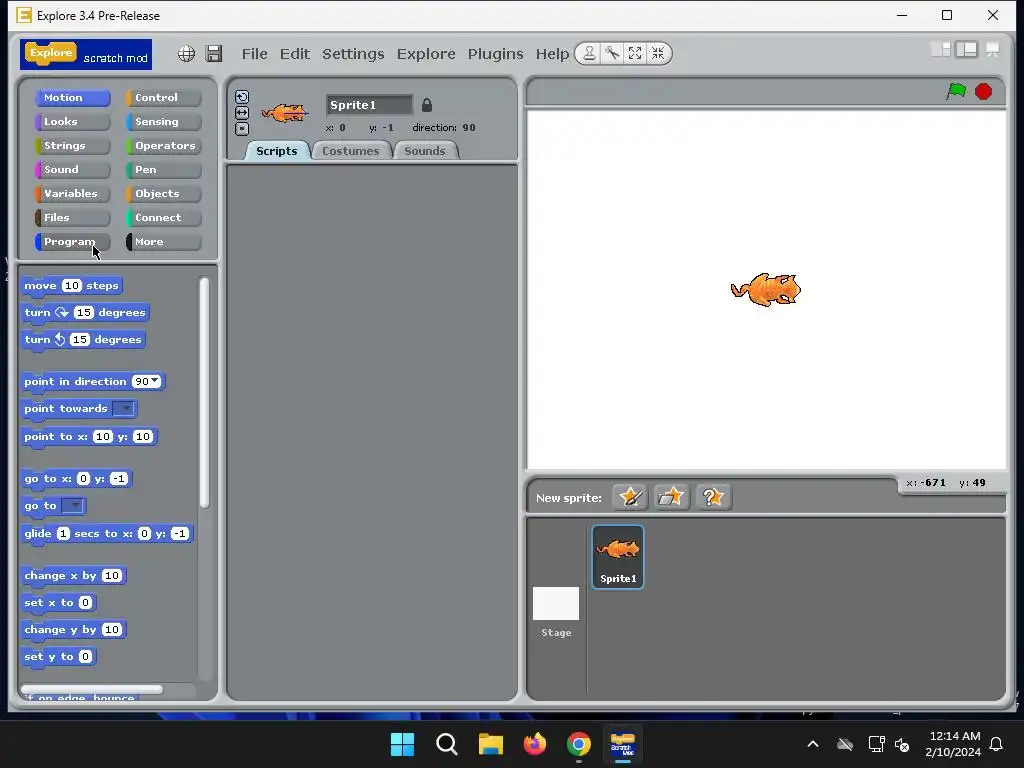The width and height of the screenshot is (1024, 768).
Task: Paint a new sprite icon
Action: coord(630,497)
